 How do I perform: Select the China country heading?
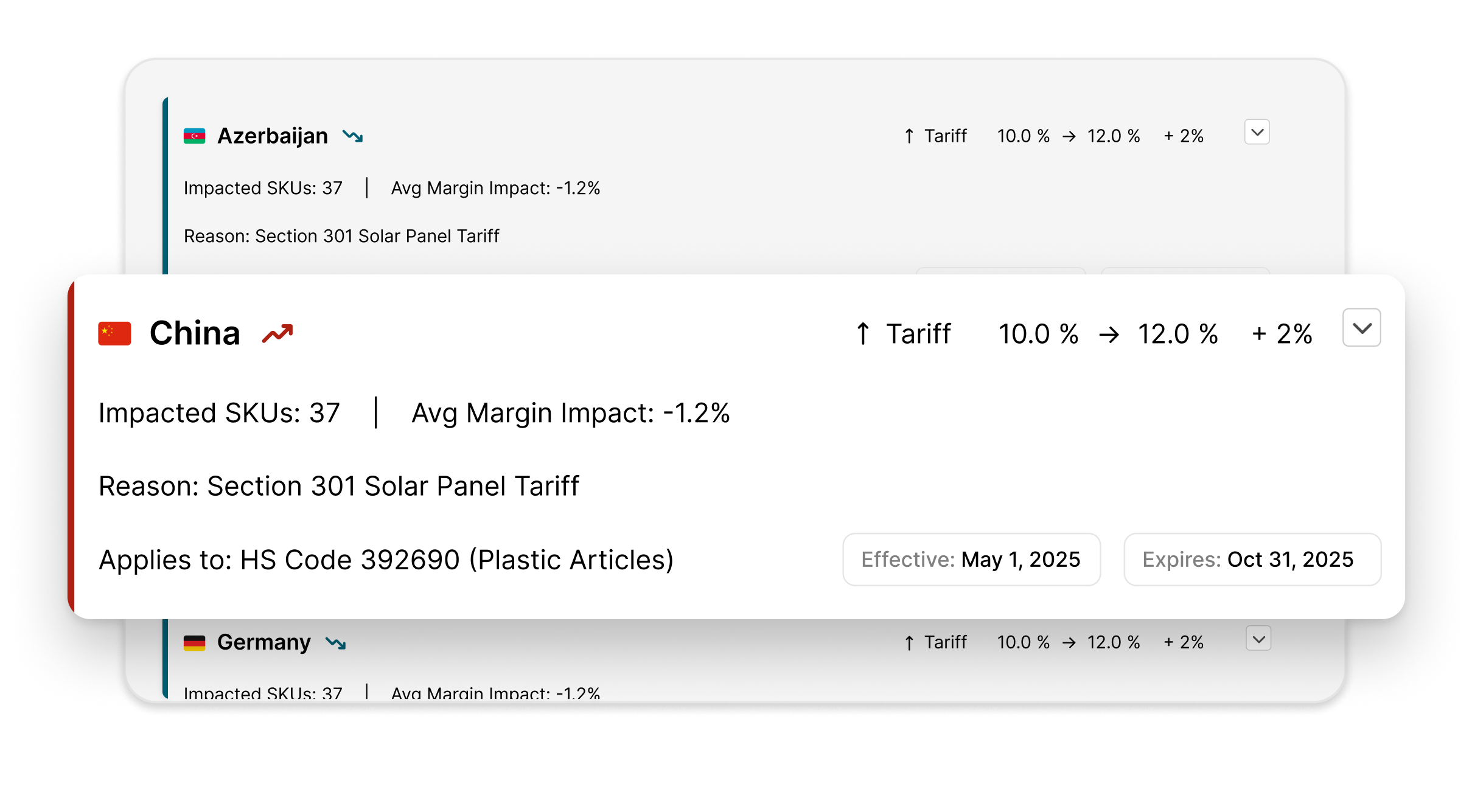coord(195,333)
